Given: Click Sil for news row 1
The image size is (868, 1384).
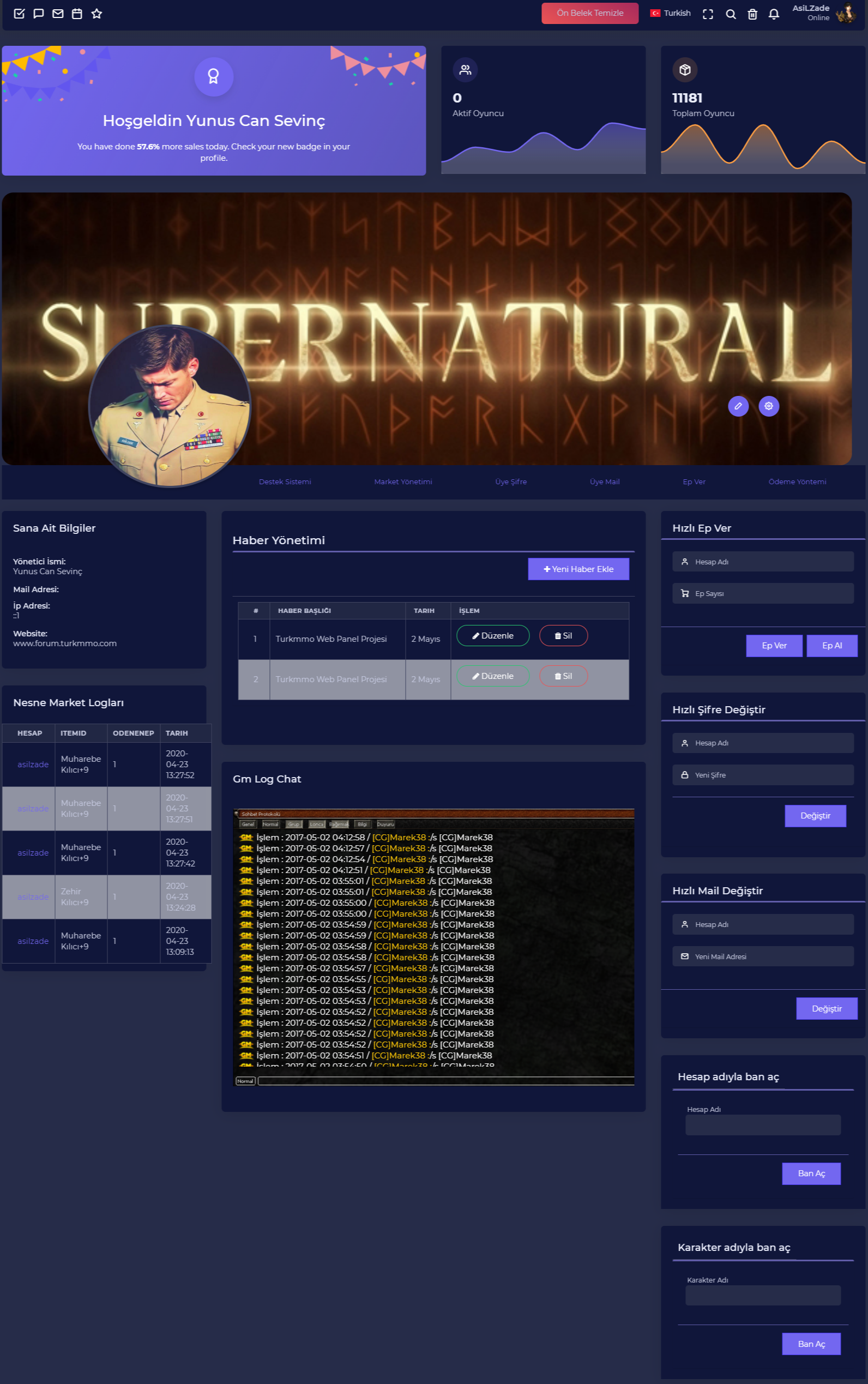Looking at the screenshot, I should click(x=563, y=635).
